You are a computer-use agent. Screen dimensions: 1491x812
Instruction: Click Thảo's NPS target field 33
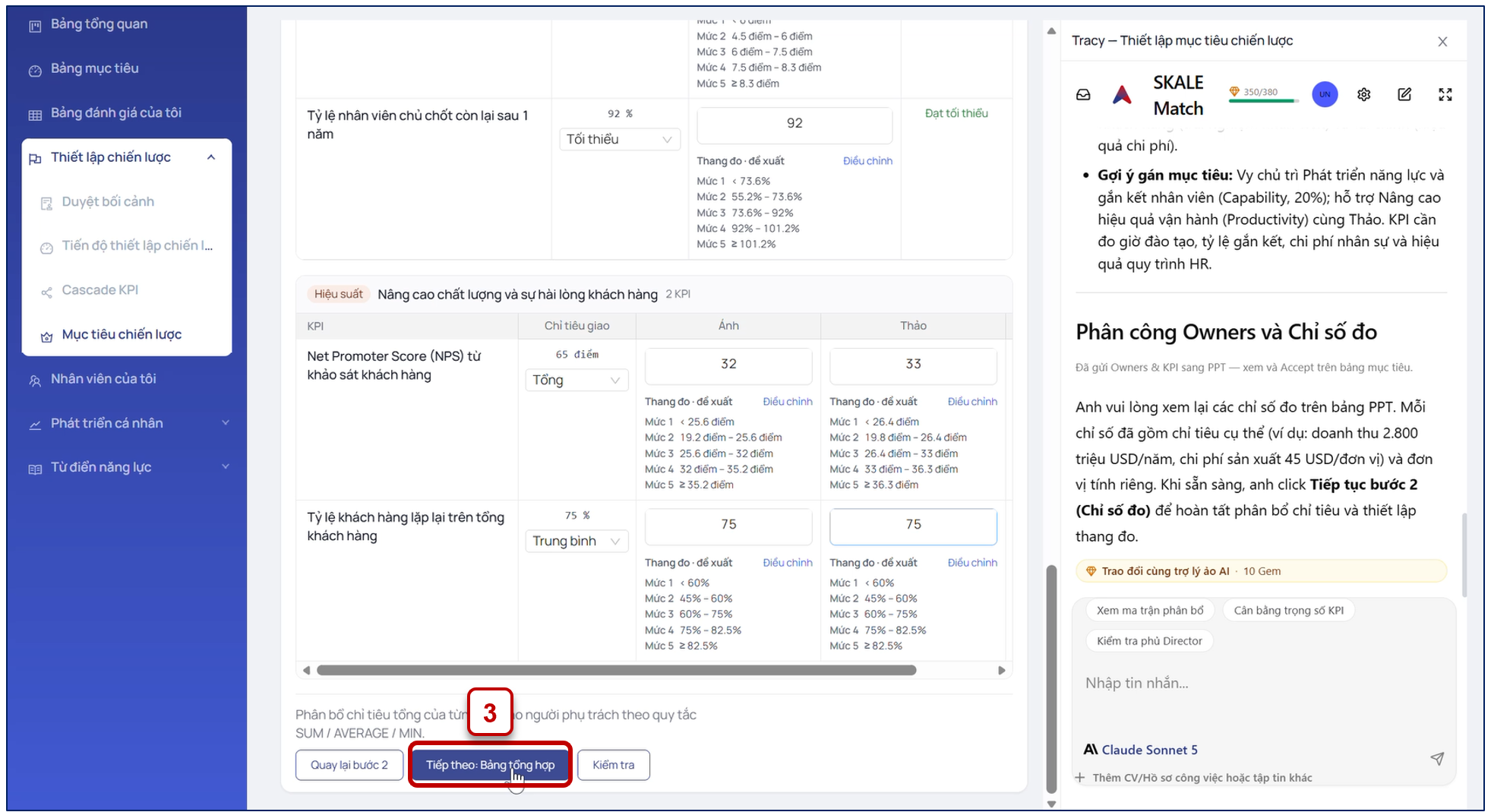click(x=913, y=365)
